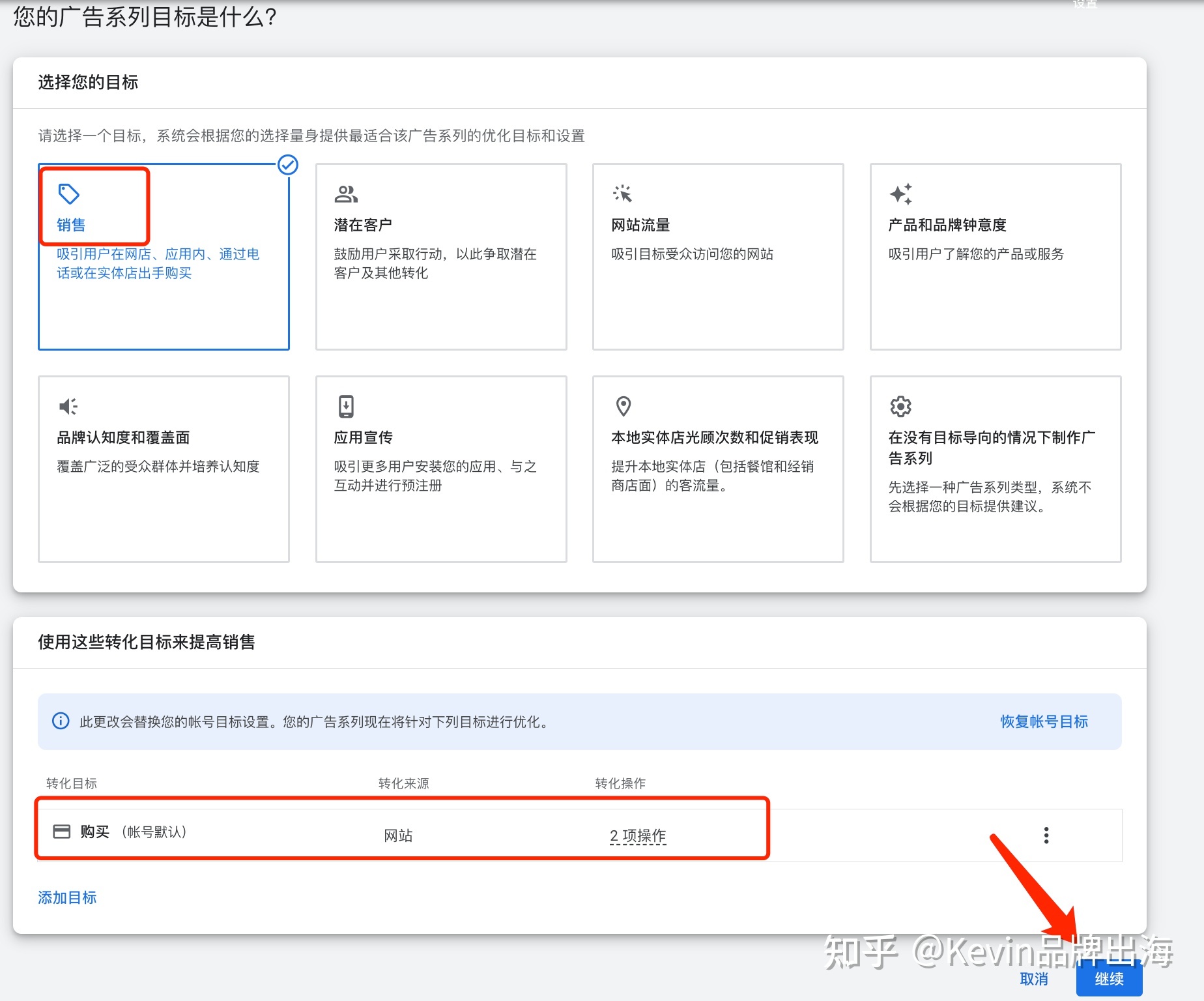Click the 网站 conversion source cell
This screenshot has width=1204, height=1001.
pos(398,835)
